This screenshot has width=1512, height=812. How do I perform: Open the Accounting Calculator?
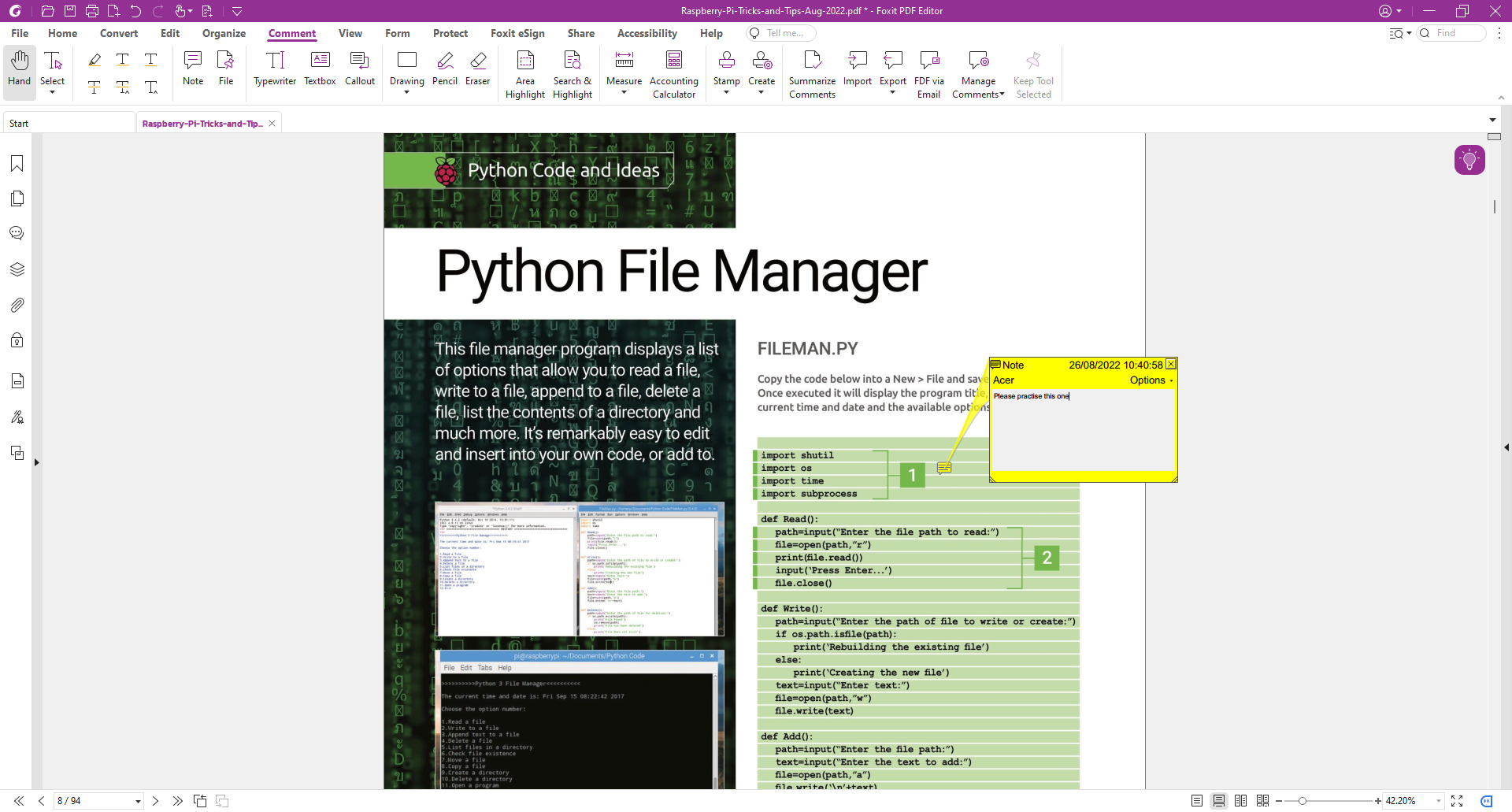coord(674,71)
